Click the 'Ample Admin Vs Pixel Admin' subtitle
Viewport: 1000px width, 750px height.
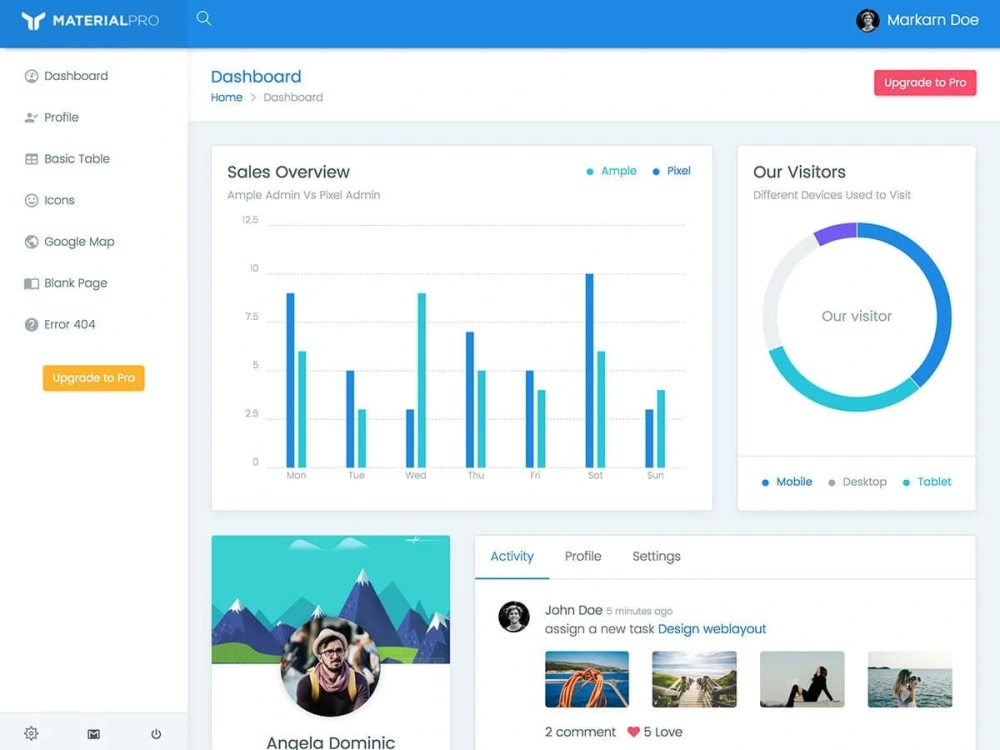click(304, 195)
